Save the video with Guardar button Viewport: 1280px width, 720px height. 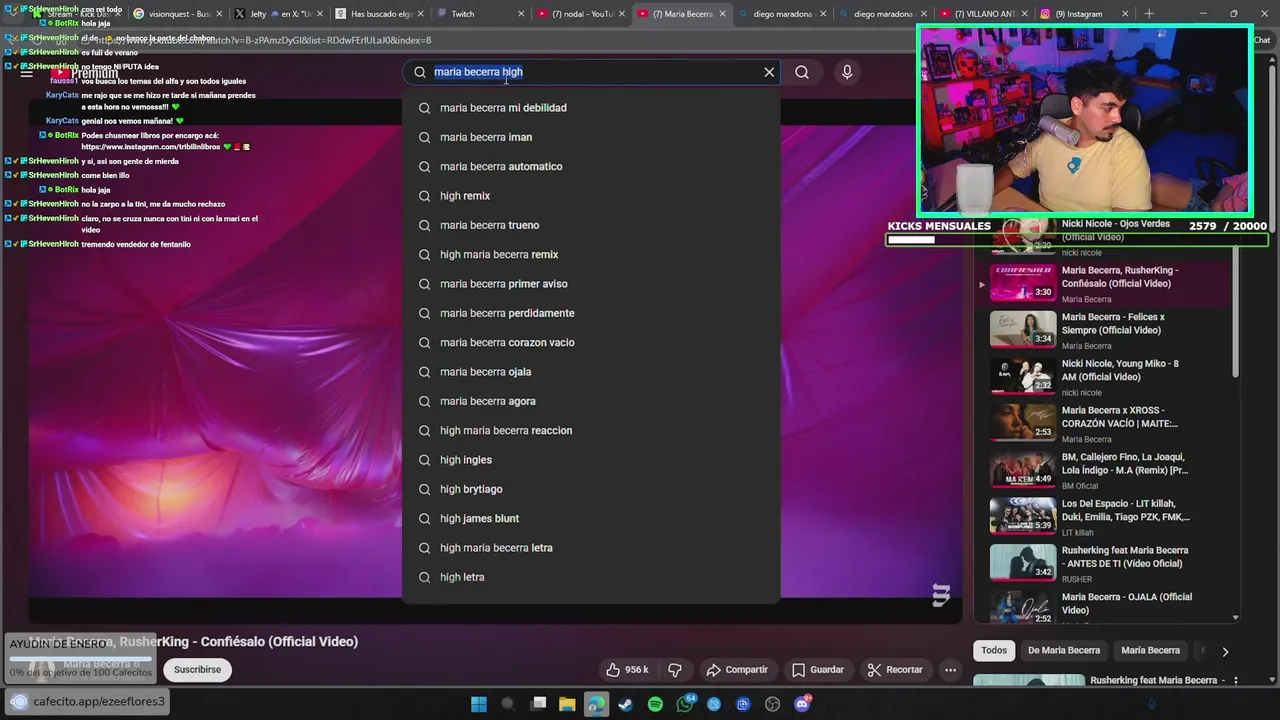[x=818, y=669]
